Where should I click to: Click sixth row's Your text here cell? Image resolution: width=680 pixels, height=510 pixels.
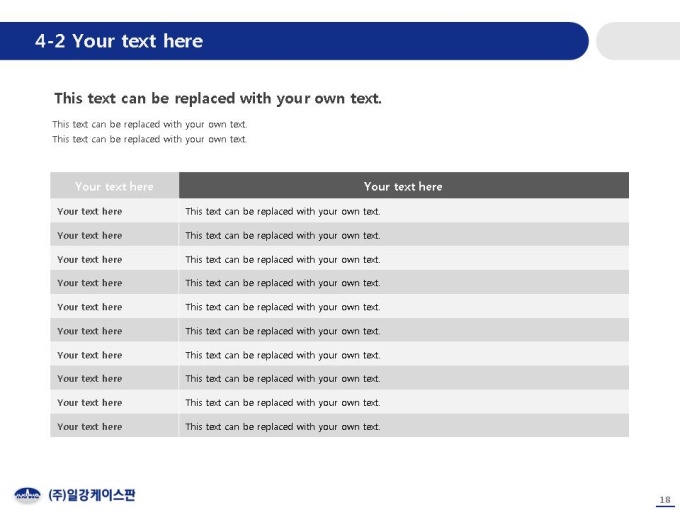coord(114,330)
